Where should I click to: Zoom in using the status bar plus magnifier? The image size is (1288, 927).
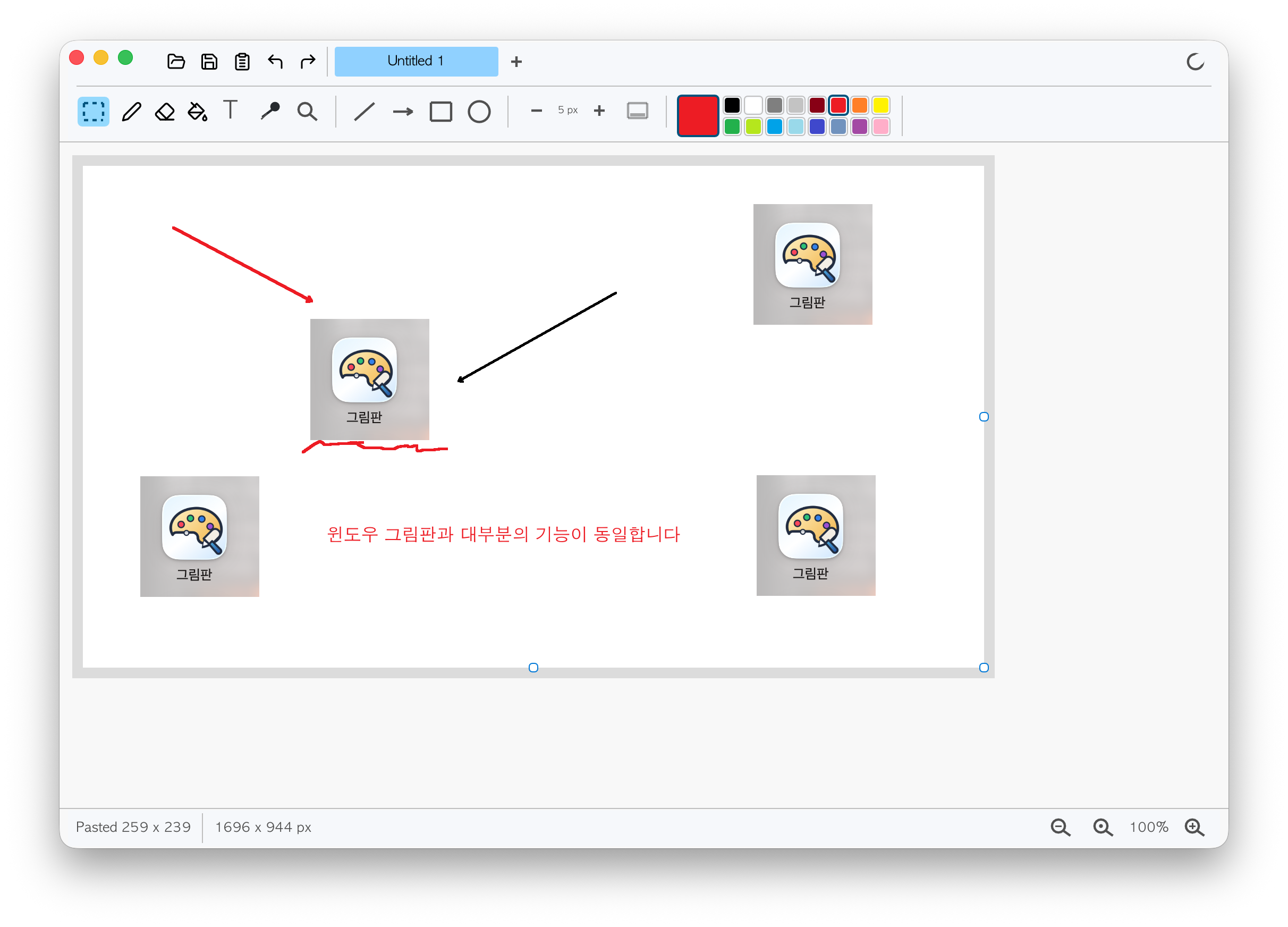tap(1194, 827)
